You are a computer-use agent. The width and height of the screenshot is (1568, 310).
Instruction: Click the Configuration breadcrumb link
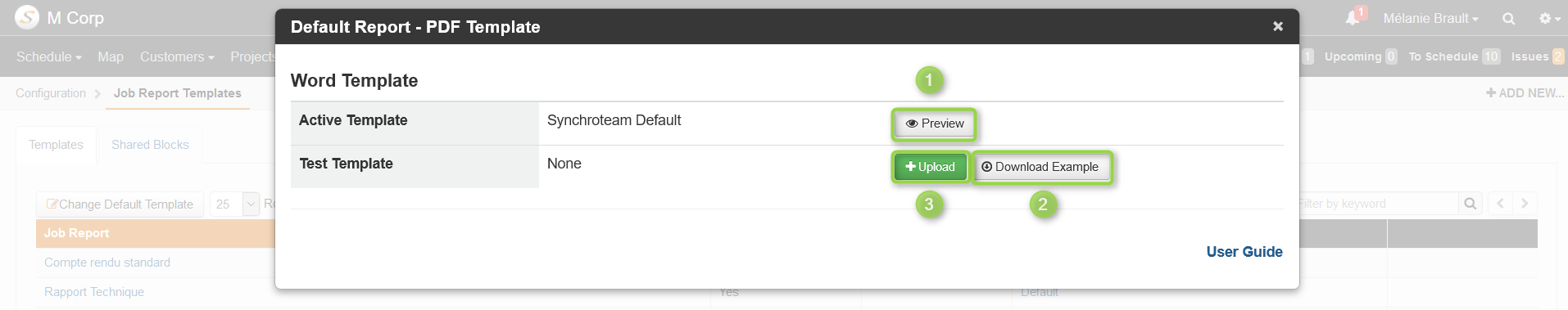coord(51,93)
